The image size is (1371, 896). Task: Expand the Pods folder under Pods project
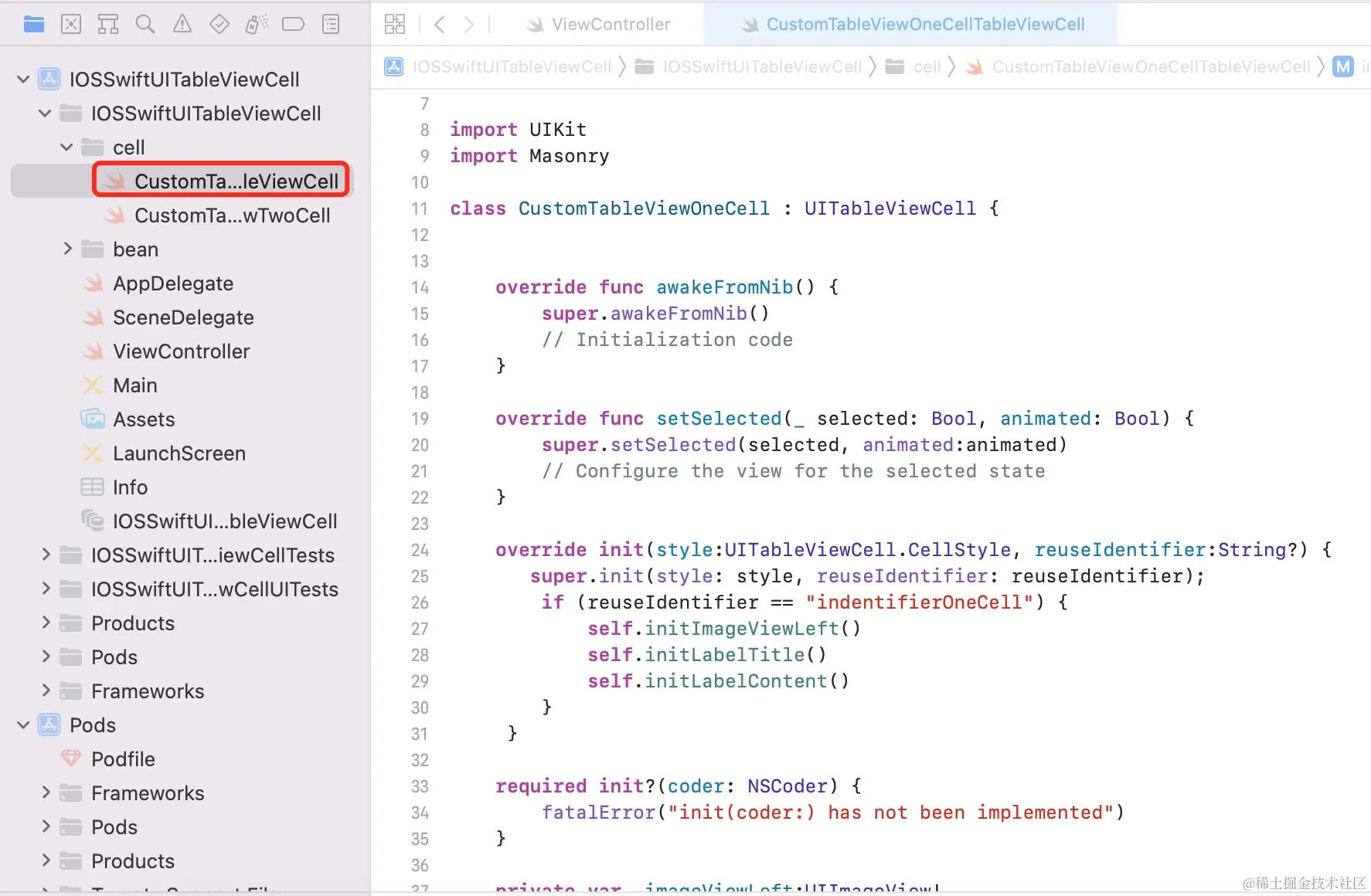click(46, 826)
